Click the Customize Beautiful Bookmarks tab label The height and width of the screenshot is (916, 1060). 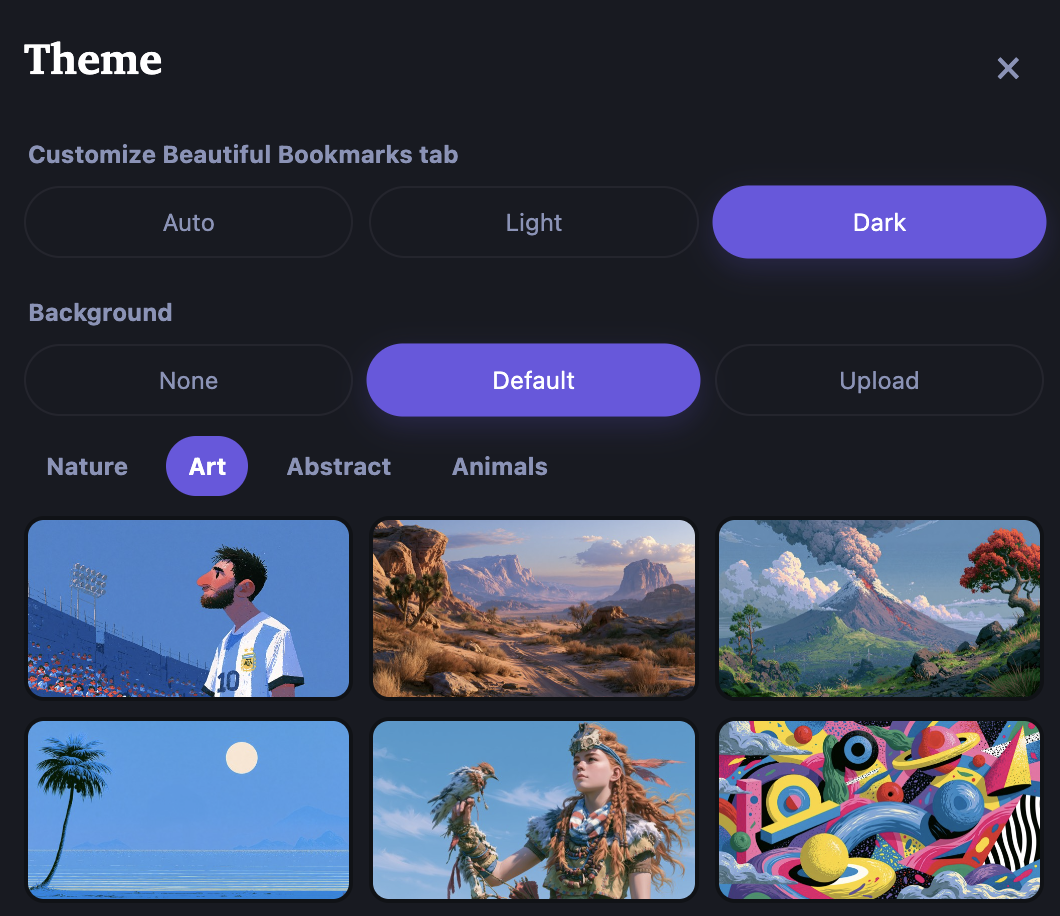[x=243, y=155]
